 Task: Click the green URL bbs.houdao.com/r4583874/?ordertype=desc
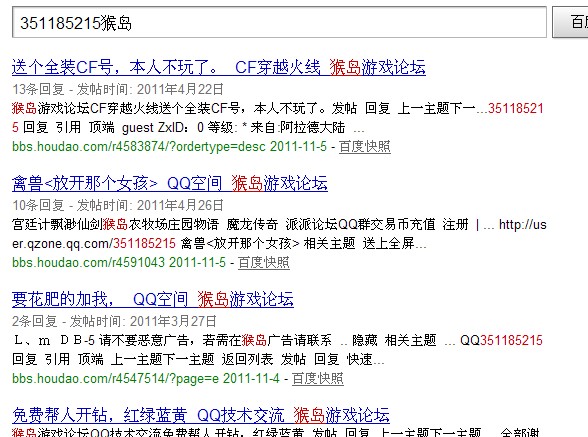pyautogui.click(x=139, y=146)
